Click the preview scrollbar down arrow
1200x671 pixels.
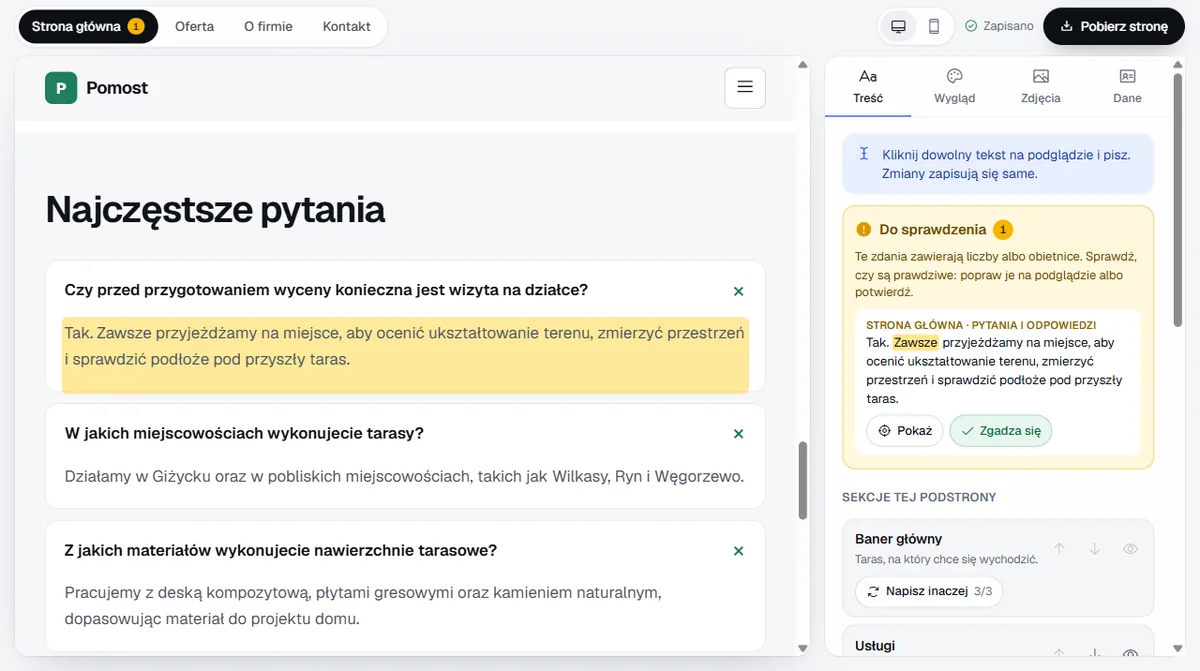[803, 648]
